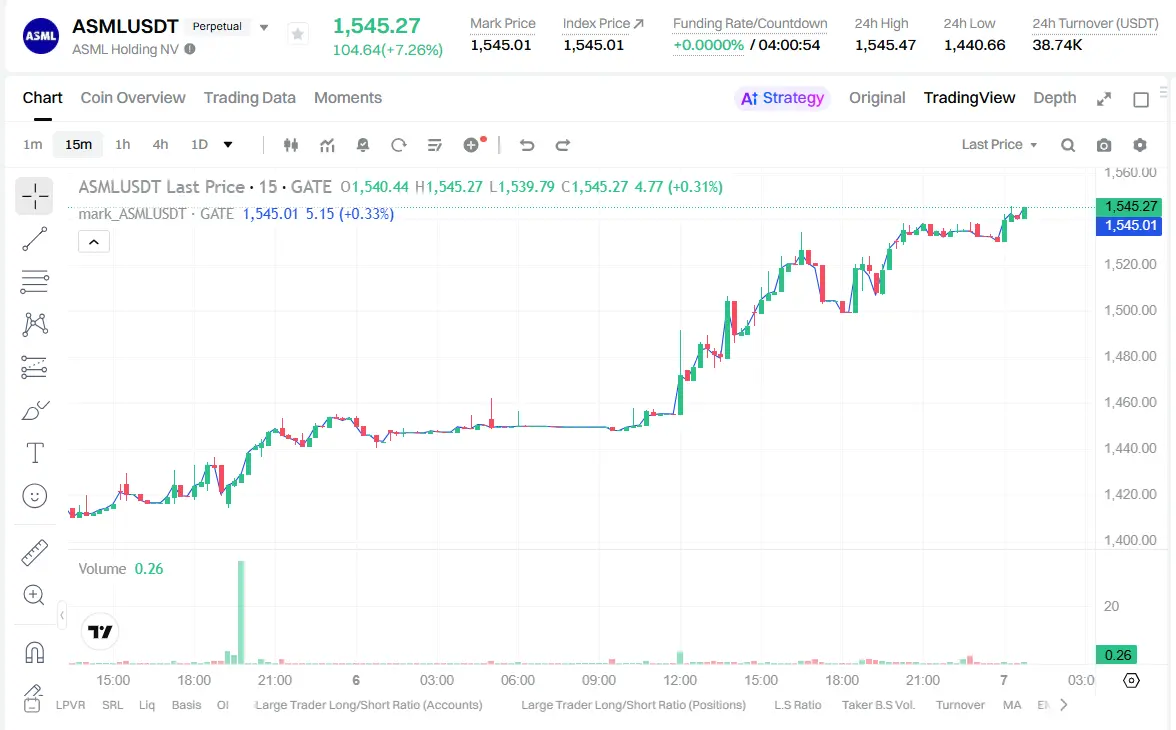Open the ASML Holding NV info icon
The height and width of the screenshot is (730, 1176).
click(190, 50)
